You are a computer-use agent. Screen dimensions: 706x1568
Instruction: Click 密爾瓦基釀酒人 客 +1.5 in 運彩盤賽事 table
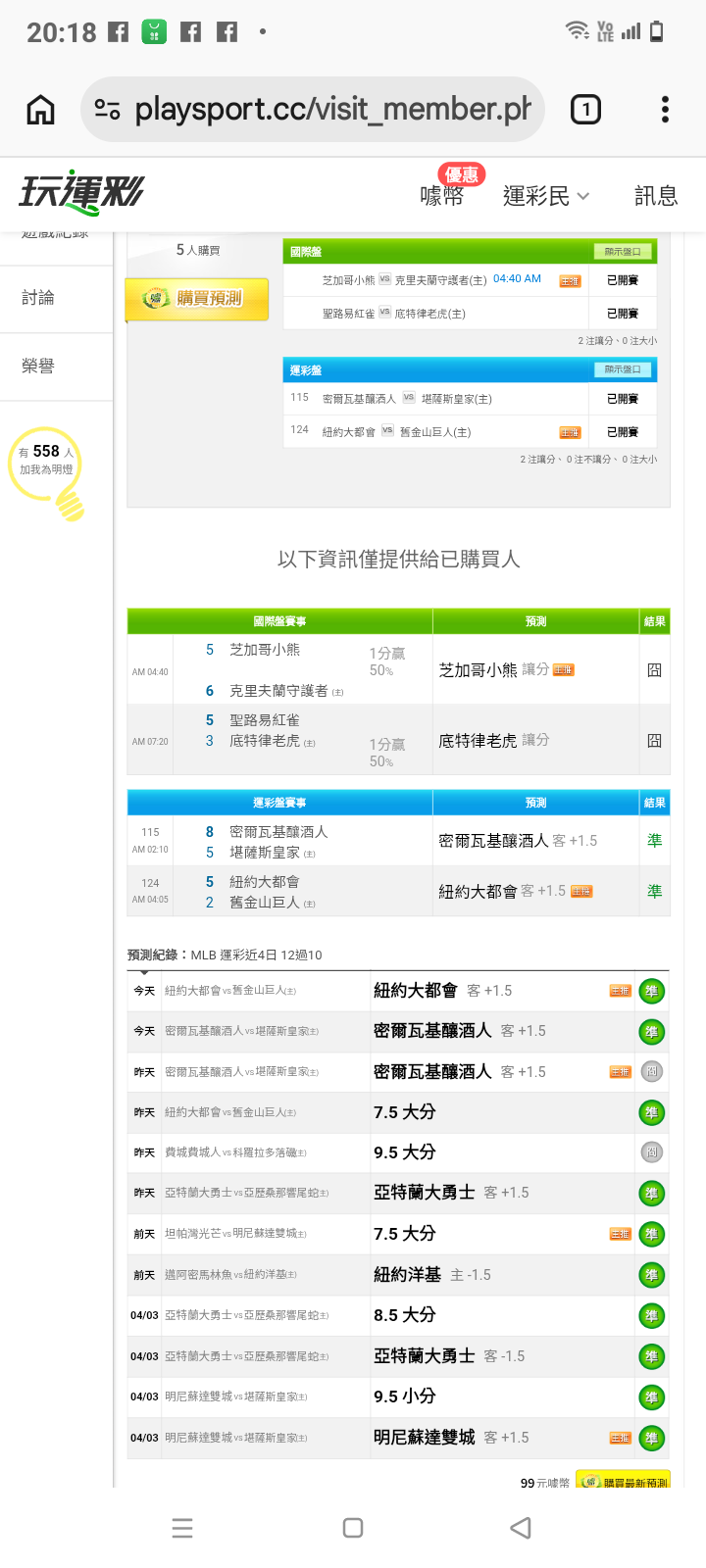[x=518, y=841]
